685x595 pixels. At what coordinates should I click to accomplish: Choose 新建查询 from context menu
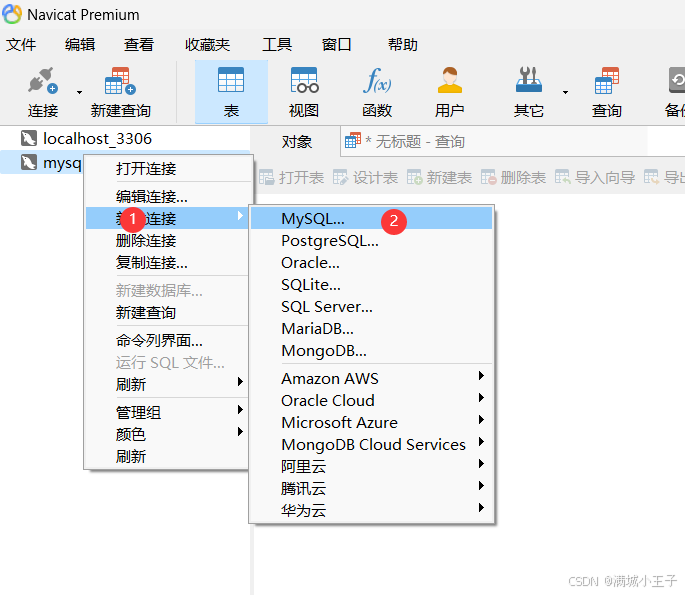(x=168, y=313)
